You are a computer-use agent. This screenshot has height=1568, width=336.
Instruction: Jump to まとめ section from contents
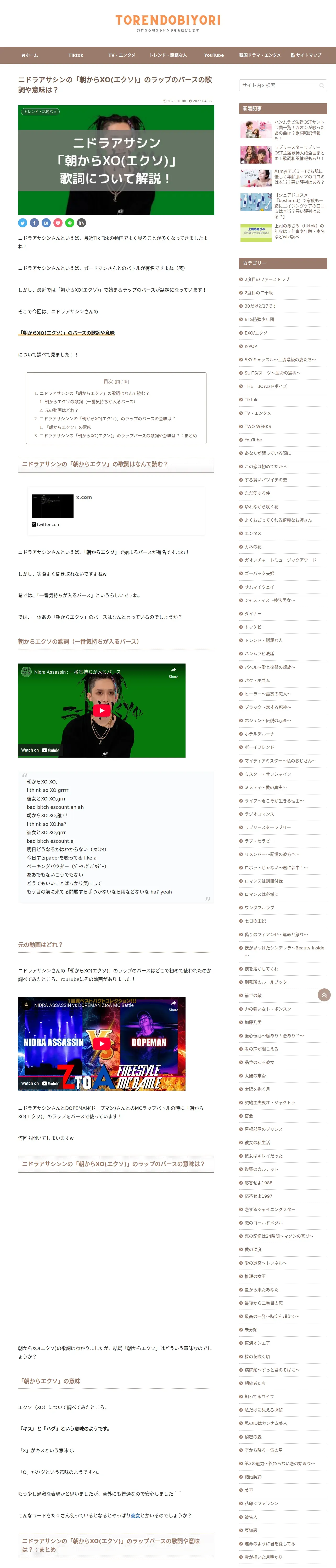coord(118,436)
